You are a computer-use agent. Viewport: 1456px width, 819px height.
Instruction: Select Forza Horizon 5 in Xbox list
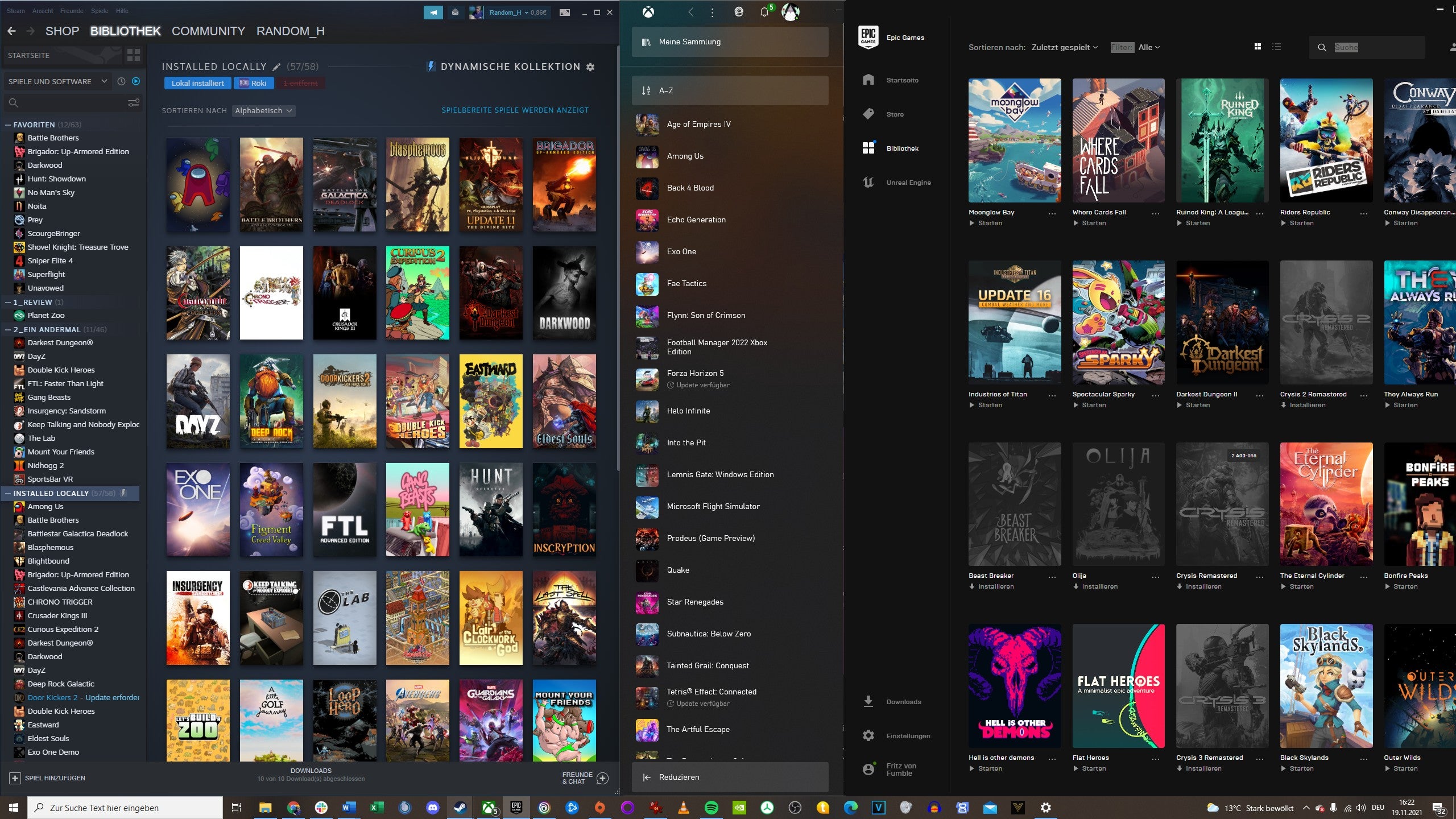click(730, 379)
